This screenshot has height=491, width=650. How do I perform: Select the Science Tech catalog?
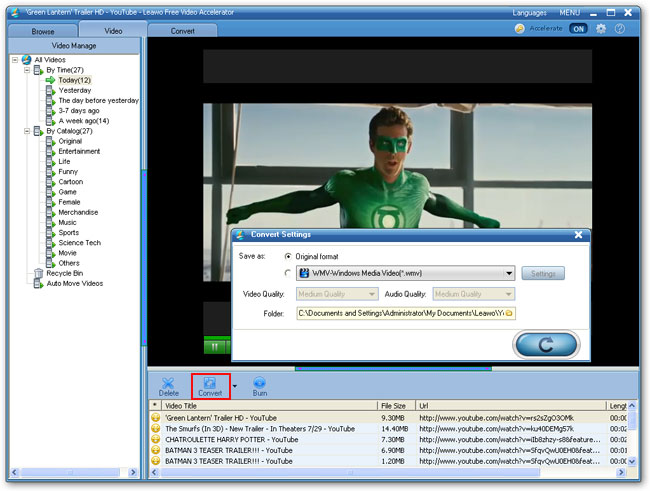(80, 243)
